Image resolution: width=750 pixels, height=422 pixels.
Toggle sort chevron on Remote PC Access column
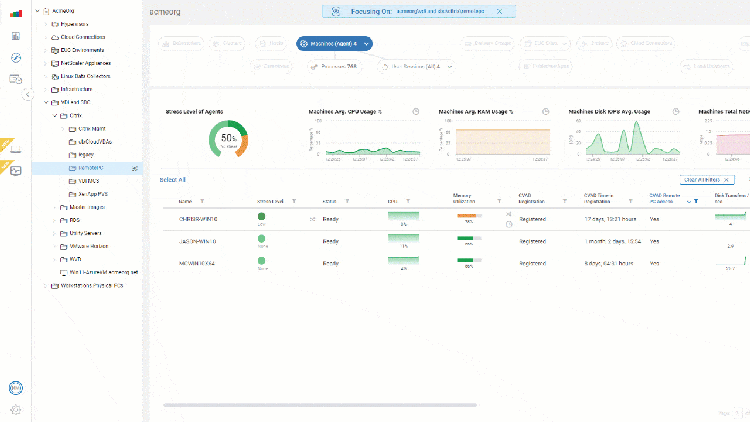tap(689, 202)
